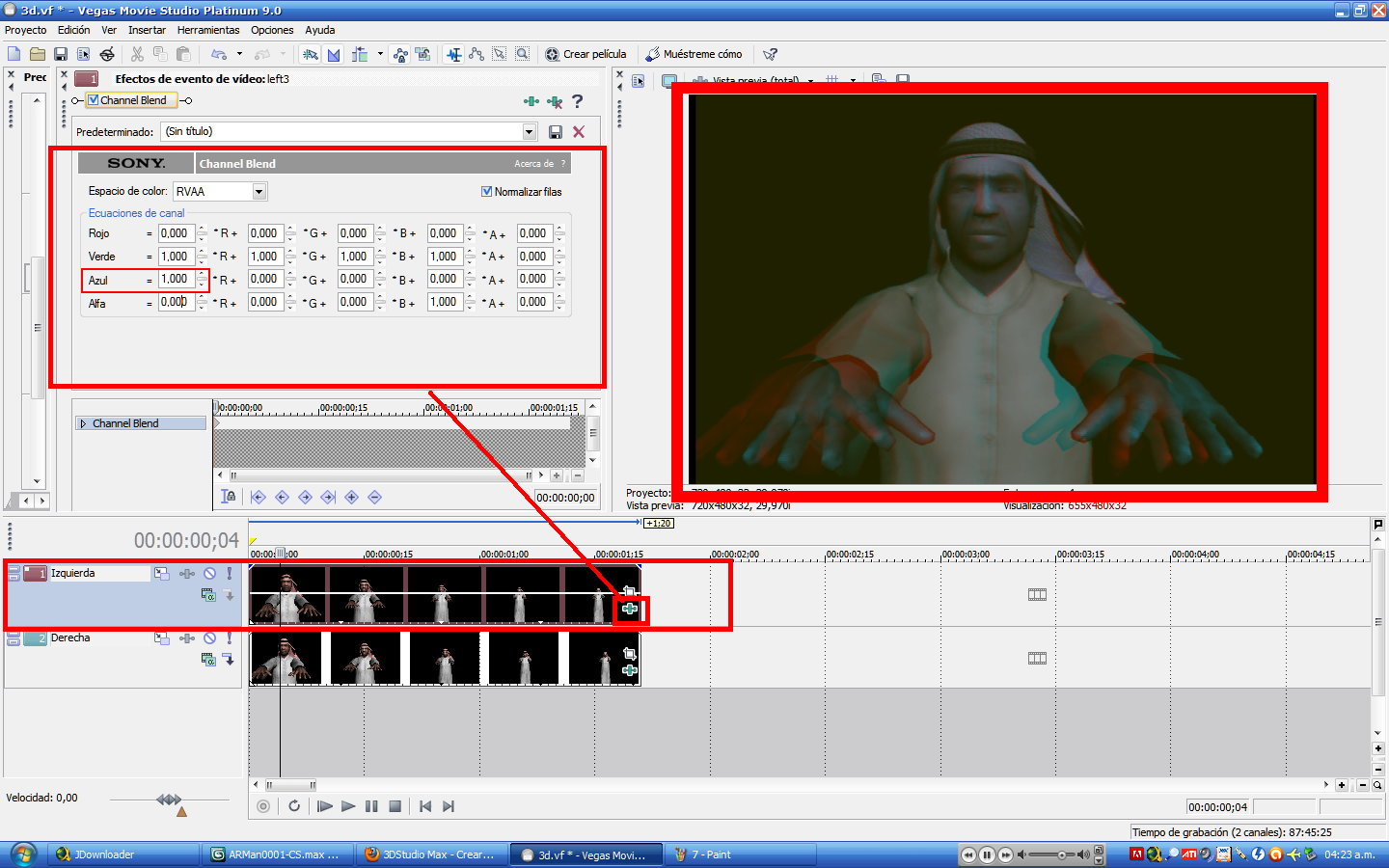Open the Herramientas menu

coord(208,30)
